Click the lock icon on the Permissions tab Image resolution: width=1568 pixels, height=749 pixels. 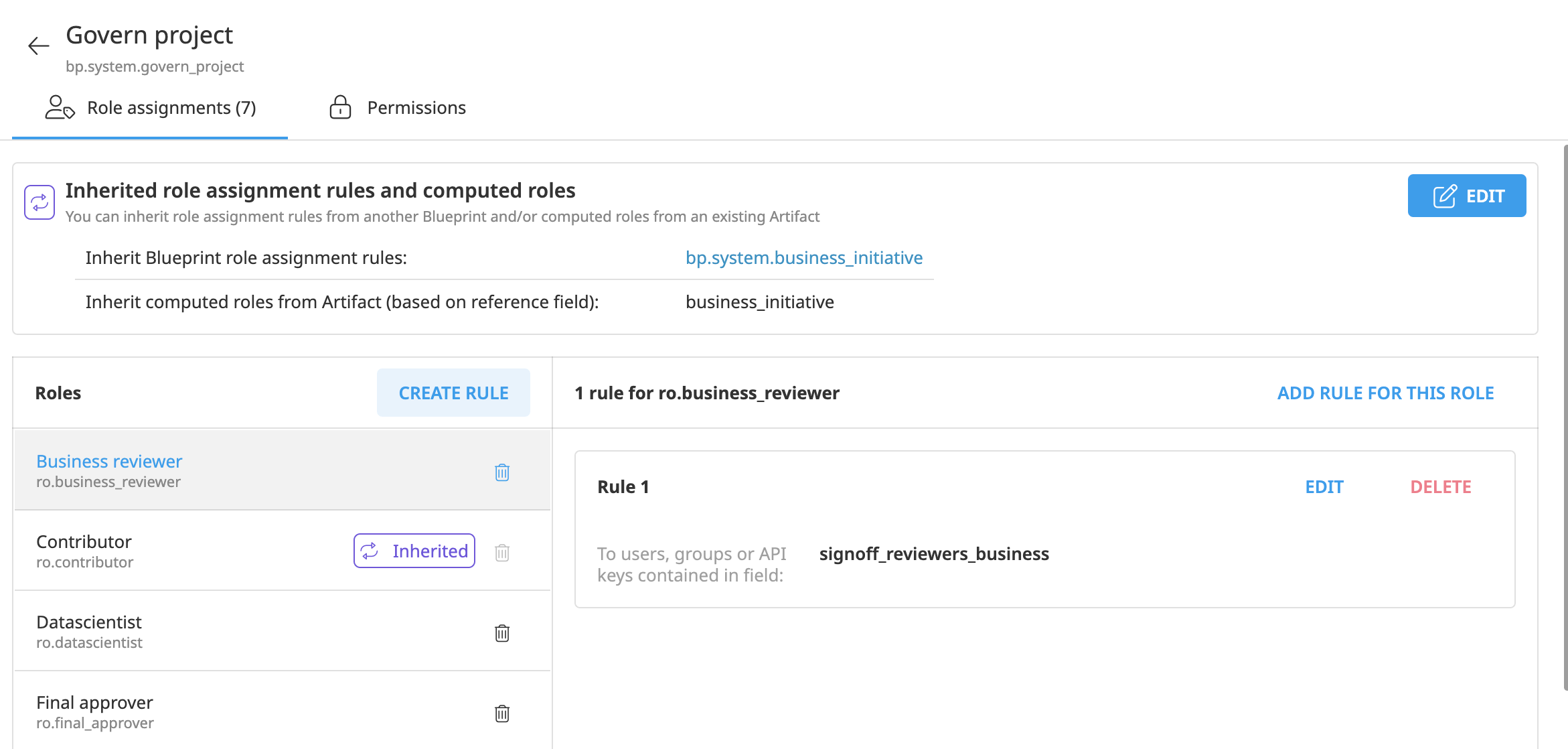point(341,107)
